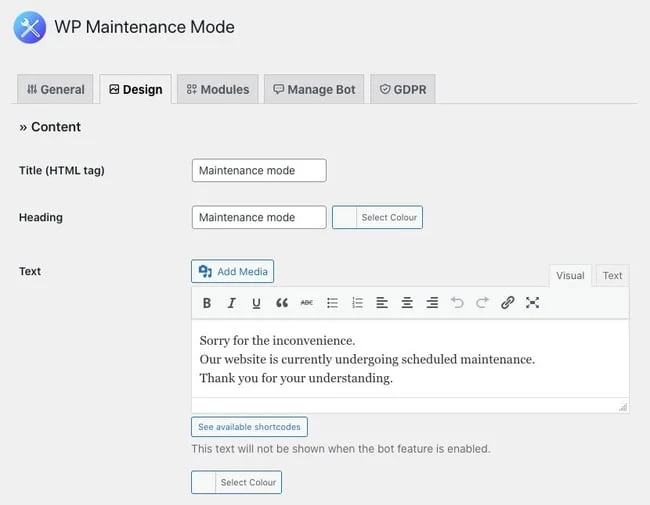The width and height of the screenshot is (650, 505).
Task: Create a bulleted list
Action: point(332,303)
